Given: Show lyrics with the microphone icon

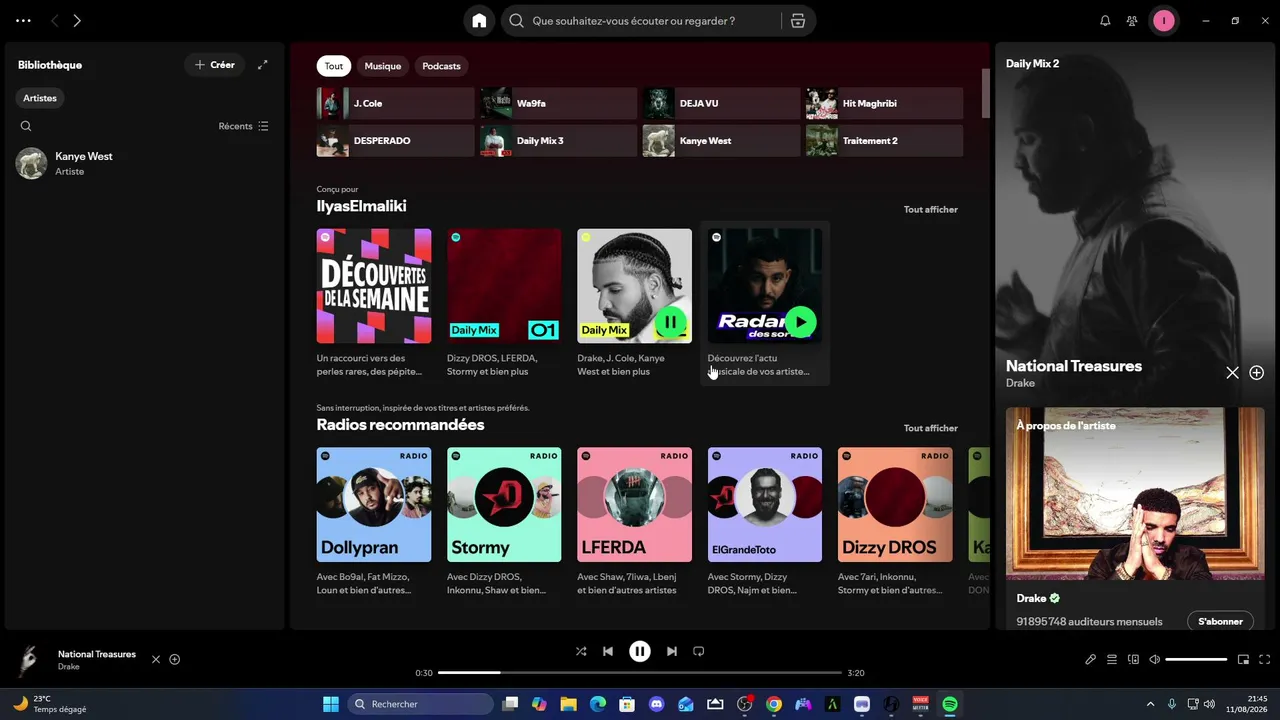Looking at the screenshot, I should coord(1091,660).
